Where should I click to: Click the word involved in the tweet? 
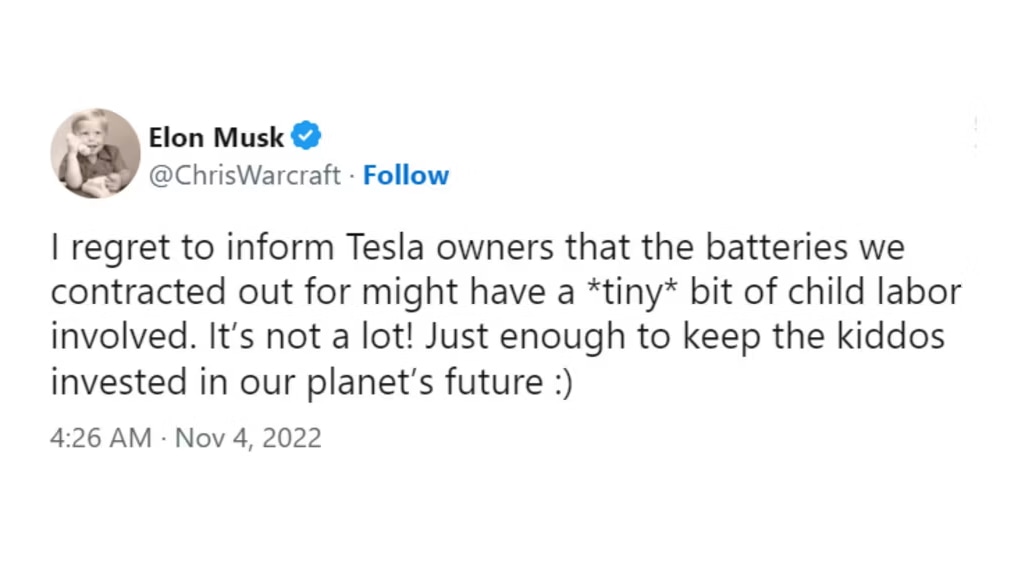[x=123, y=336]
